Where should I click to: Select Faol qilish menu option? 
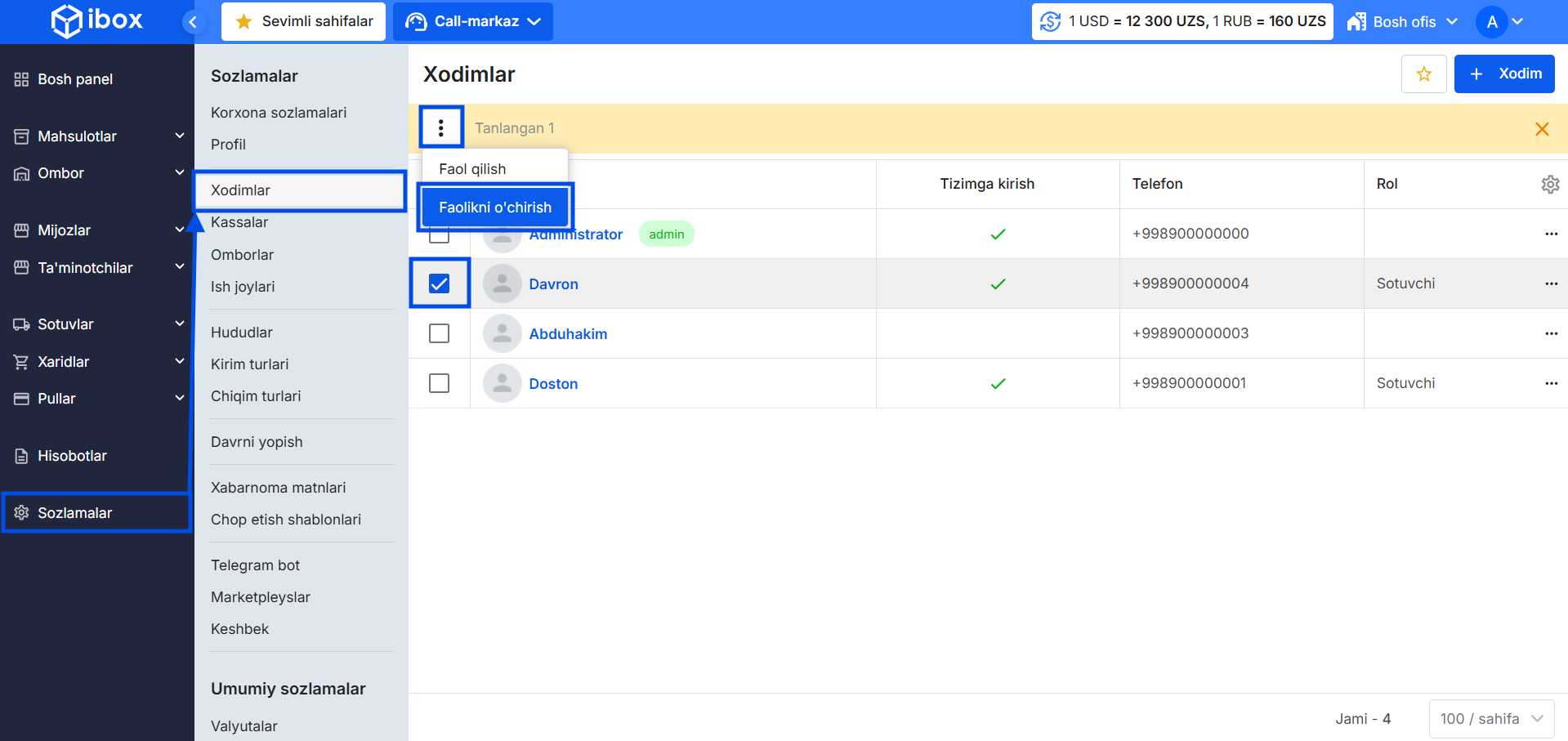[472, 169]
